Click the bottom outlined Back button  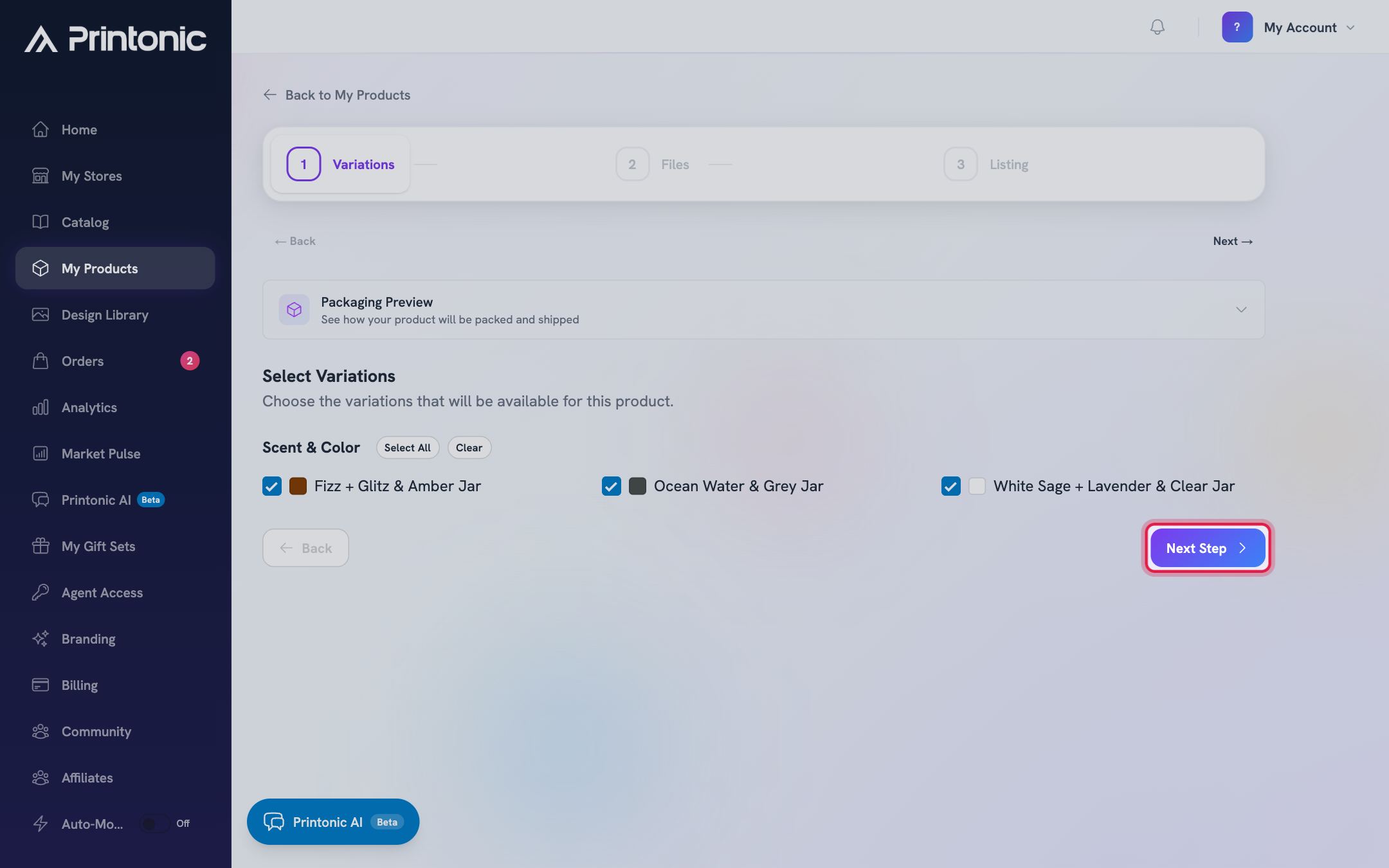305,548
